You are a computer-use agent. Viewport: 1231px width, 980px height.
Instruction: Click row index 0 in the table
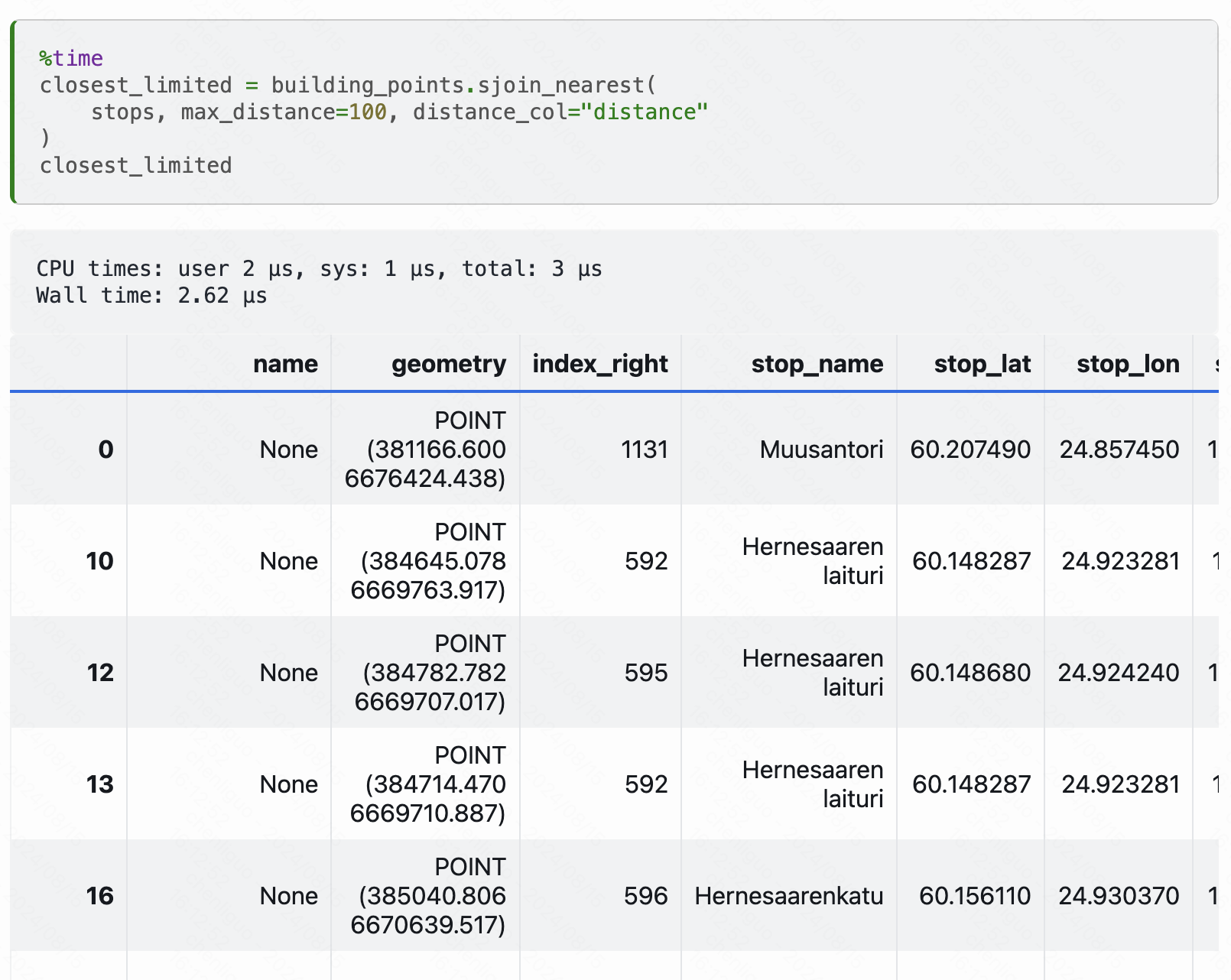coord(106,449)
